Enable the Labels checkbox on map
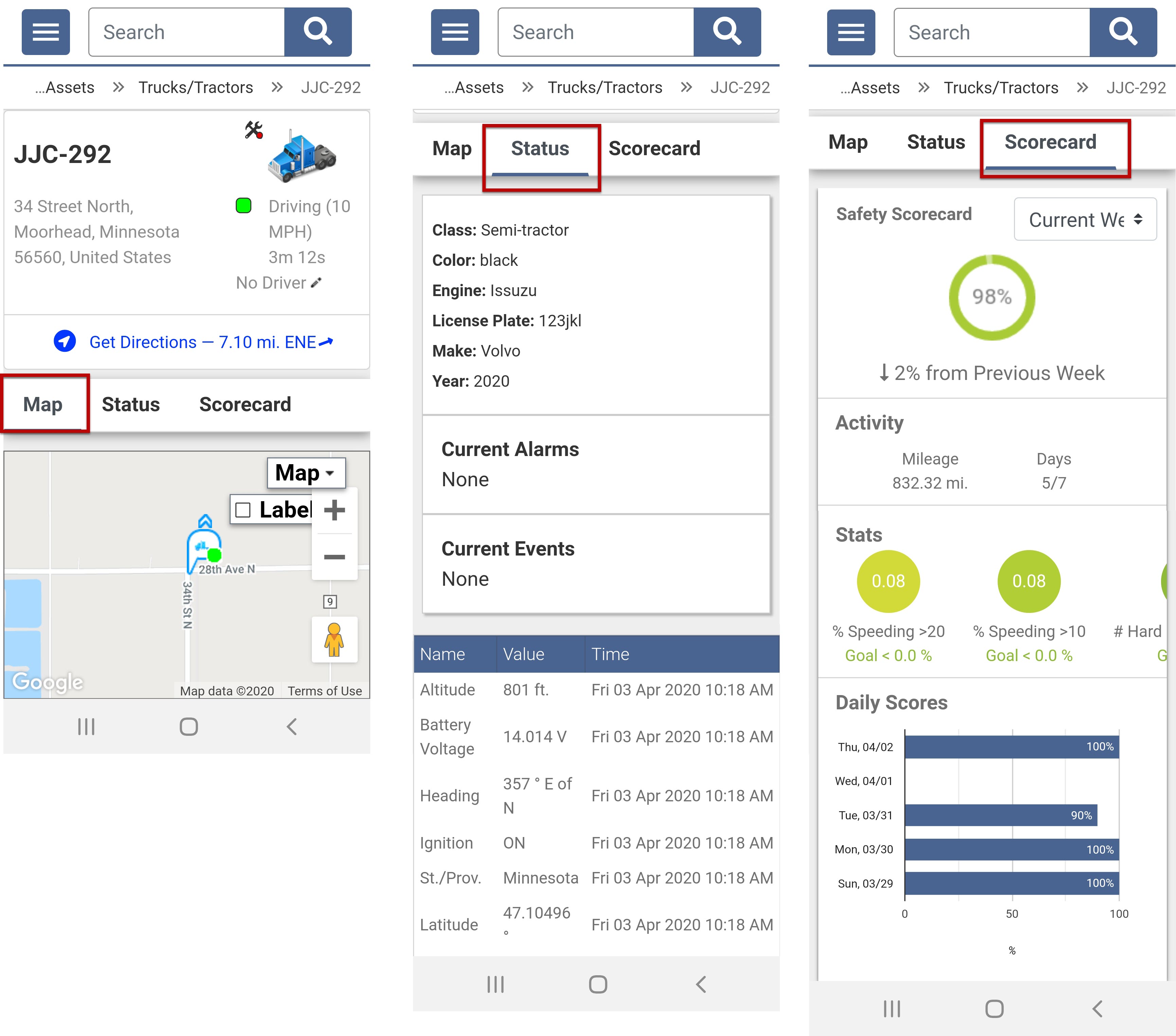 [243, 510]
